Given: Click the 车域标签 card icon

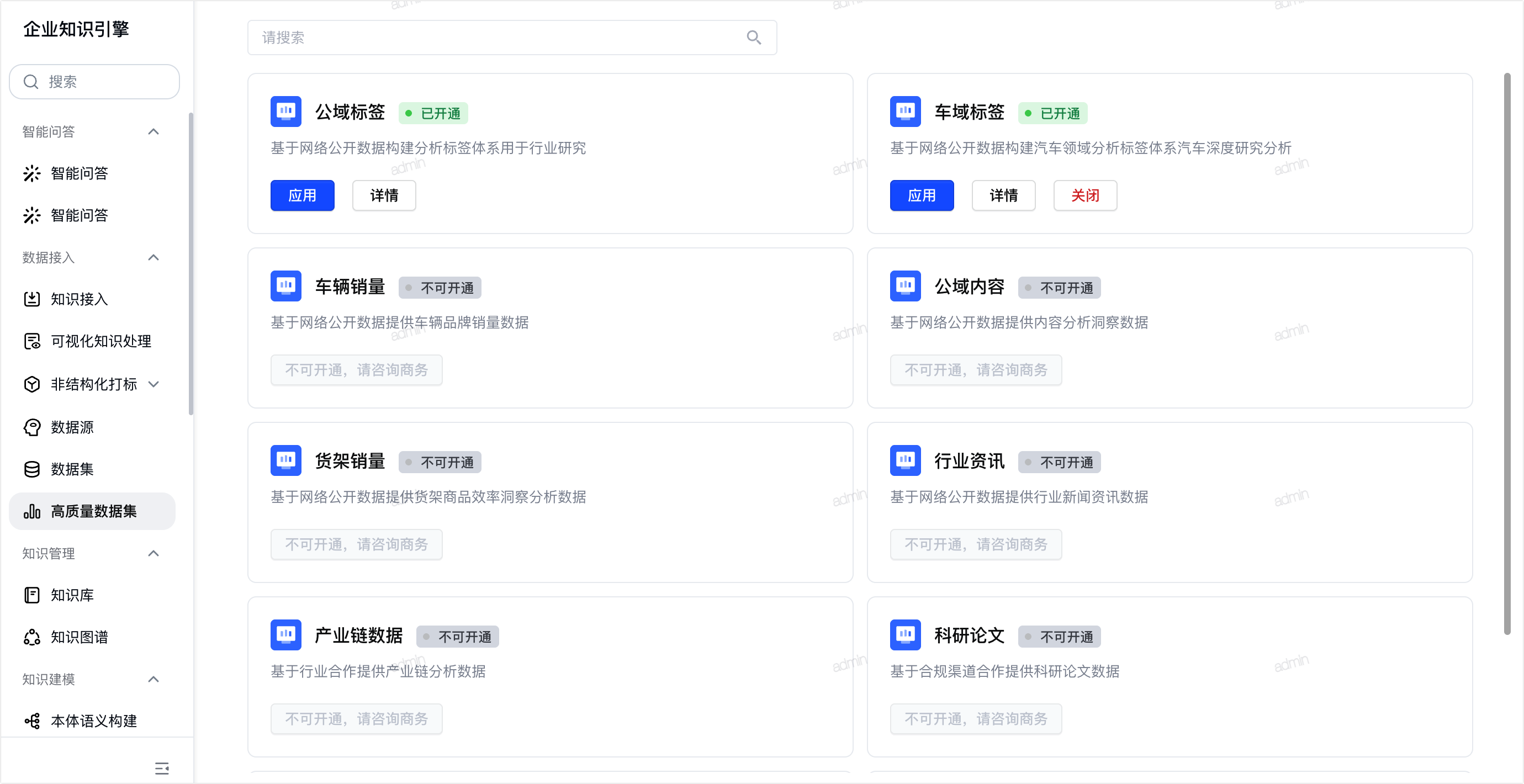Looking at the screenshot, I should coord(905,111).
